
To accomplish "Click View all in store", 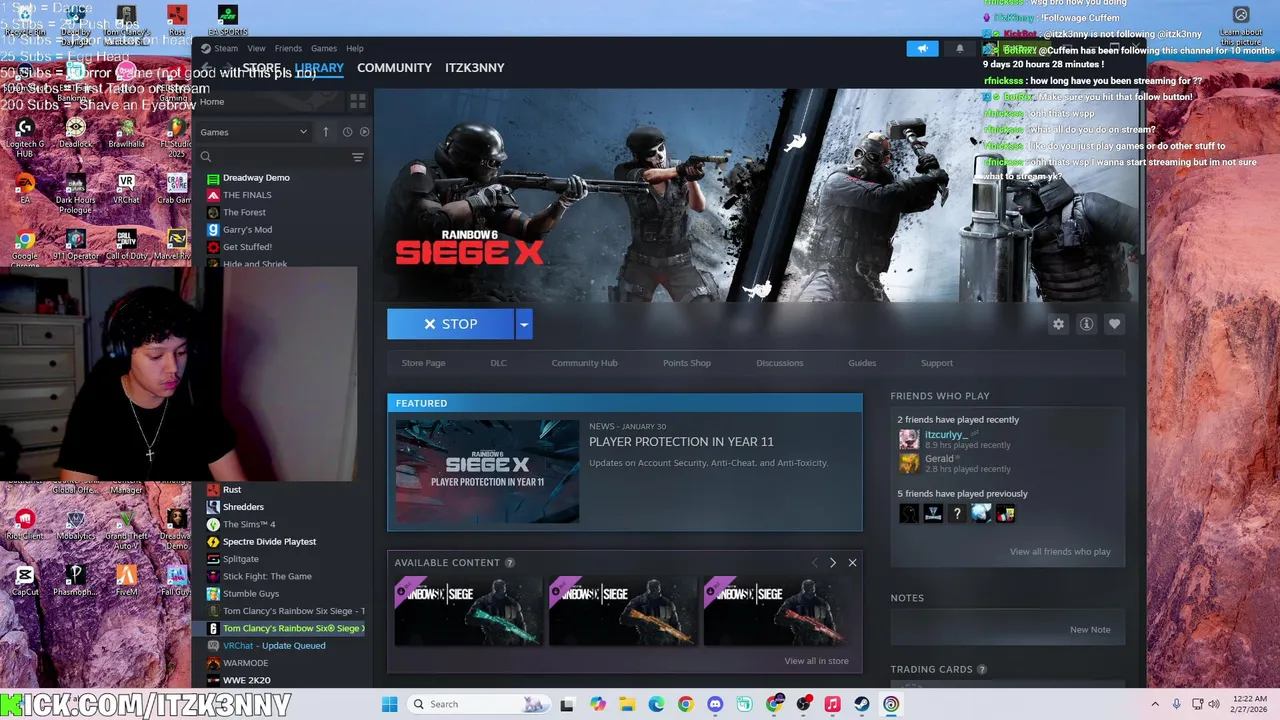I will click(x=816, y=661).
